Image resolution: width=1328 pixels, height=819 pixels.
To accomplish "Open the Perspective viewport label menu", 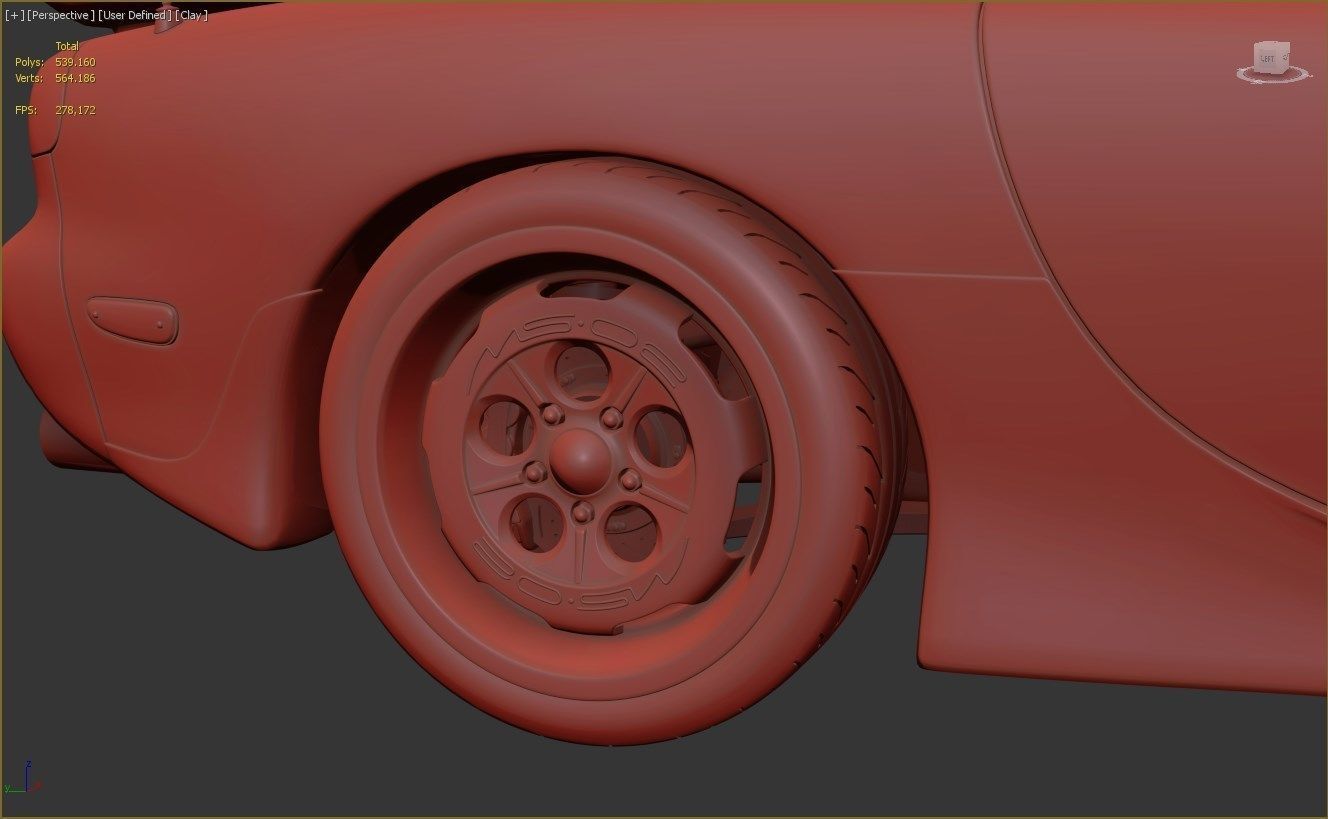I will pyautogui.click(x=60, y=15).
